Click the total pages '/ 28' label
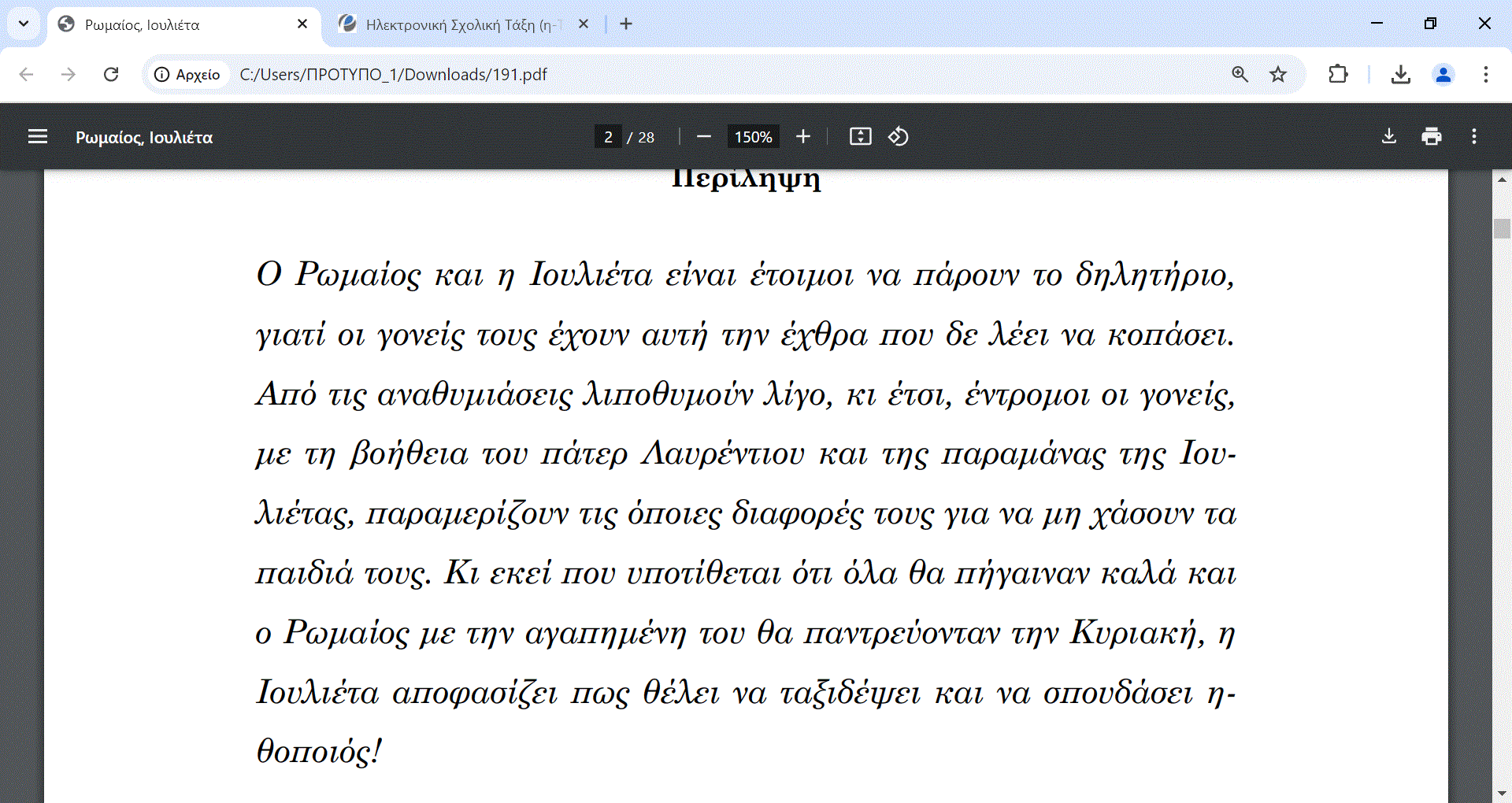 click(641, 137)
